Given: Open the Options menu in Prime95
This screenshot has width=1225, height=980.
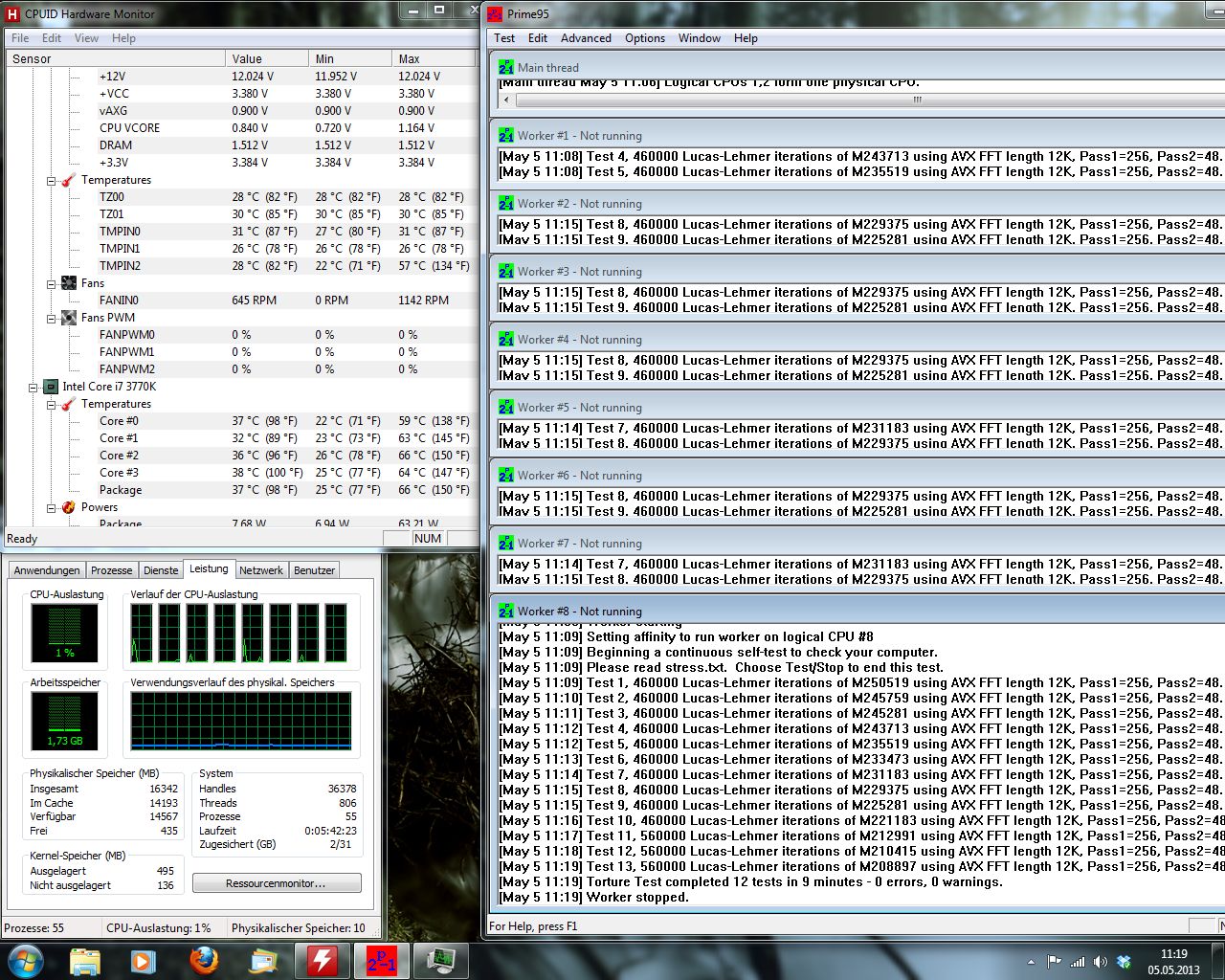Looking at the screenshot, I should coord(645,38).
